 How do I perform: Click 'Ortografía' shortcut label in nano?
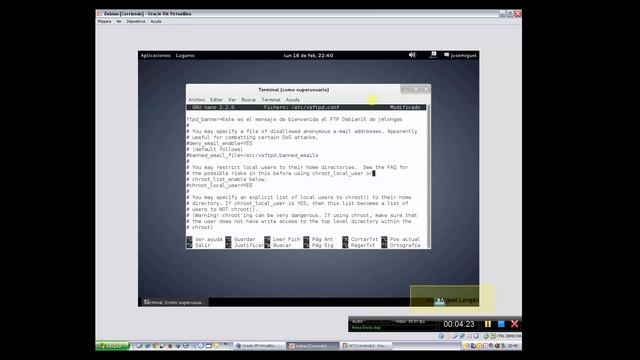(405, 245)
